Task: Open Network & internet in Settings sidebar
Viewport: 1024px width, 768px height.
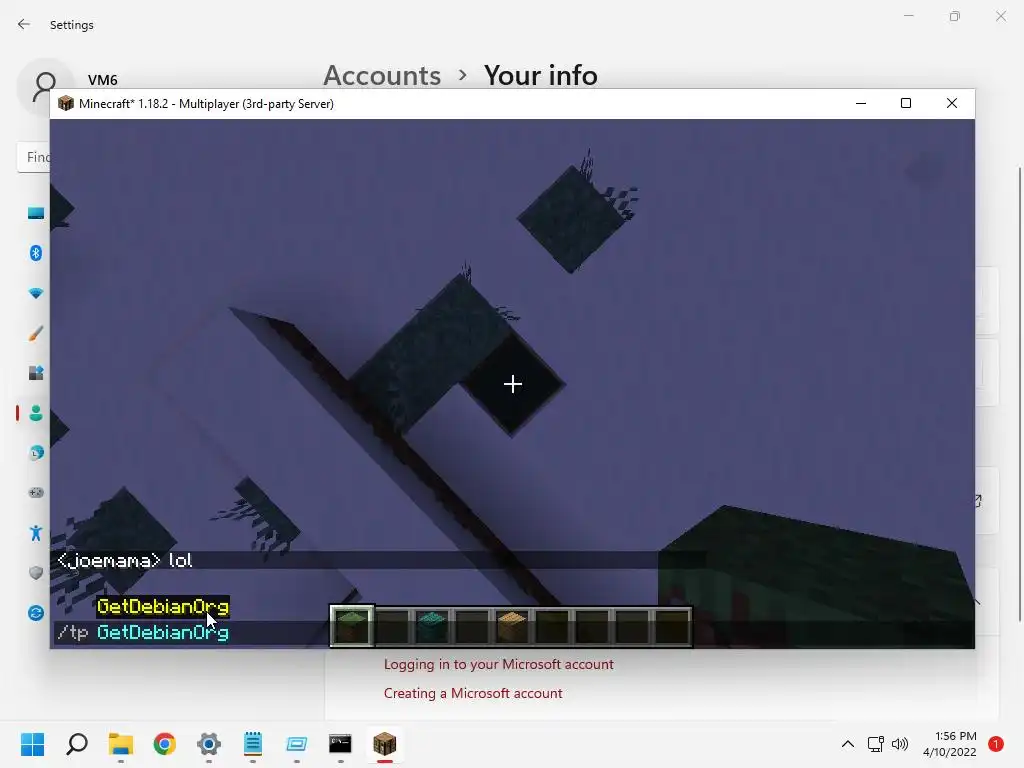Action: (x=35, y=293)
